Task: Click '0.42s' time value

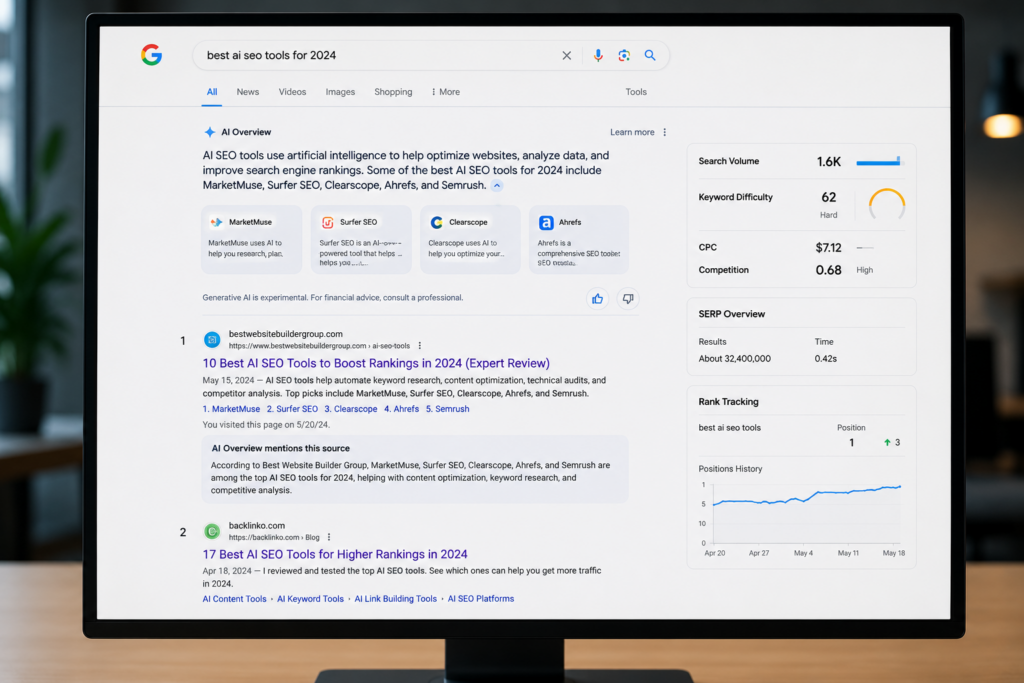Action: [x=825, y=358]
